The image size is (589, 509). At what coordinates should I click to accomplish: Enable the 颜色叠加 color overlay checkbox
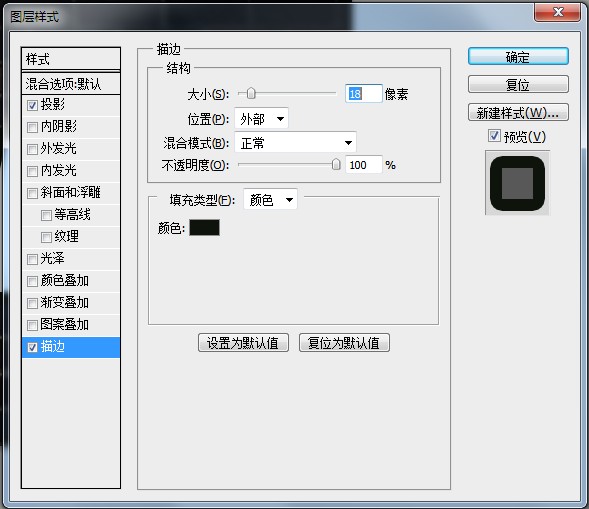(x=32, y=281)
